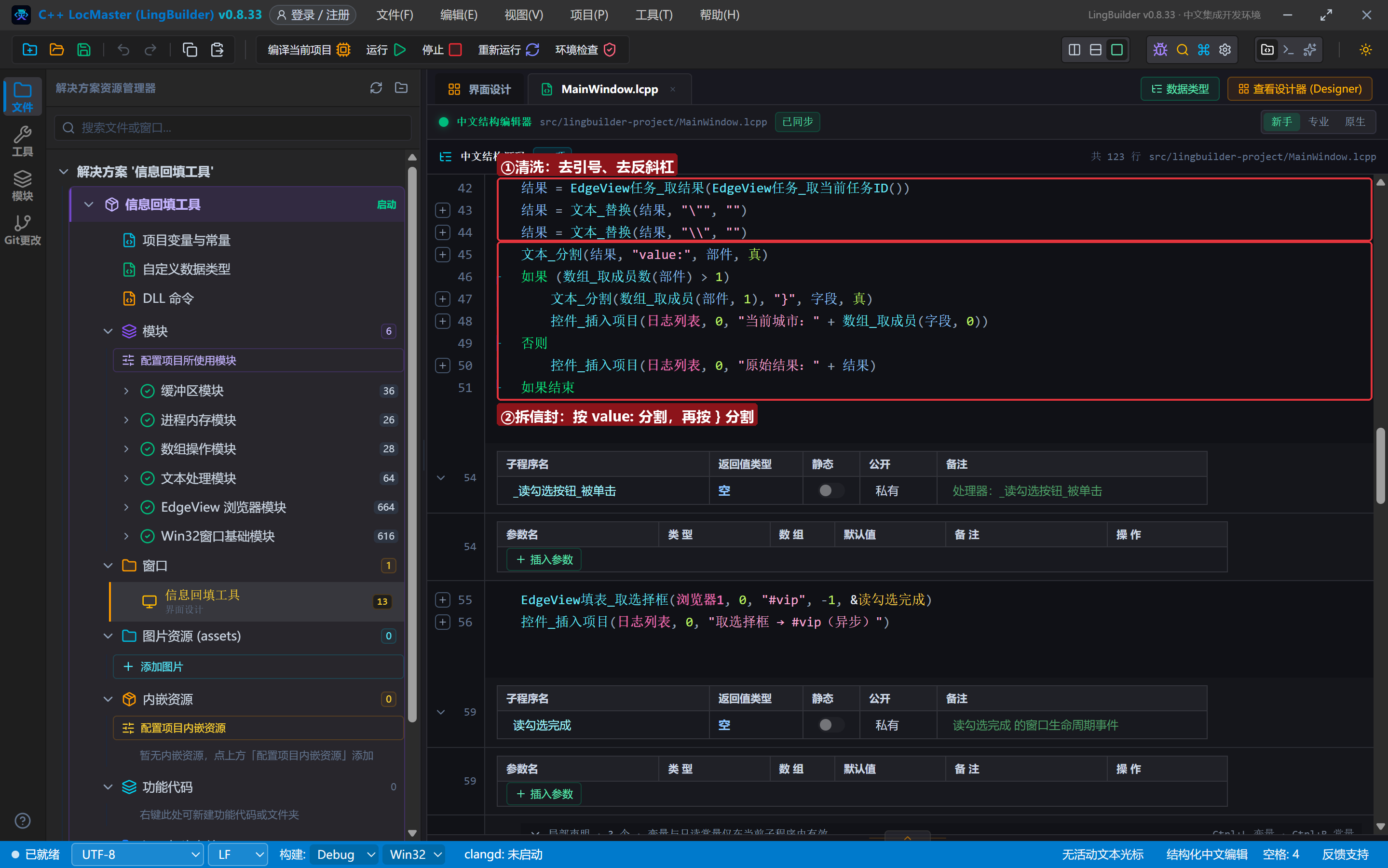Viewport: 1388px width, 868px height.
Task: Open the 工具(T) menu
Action: [653, 15]
